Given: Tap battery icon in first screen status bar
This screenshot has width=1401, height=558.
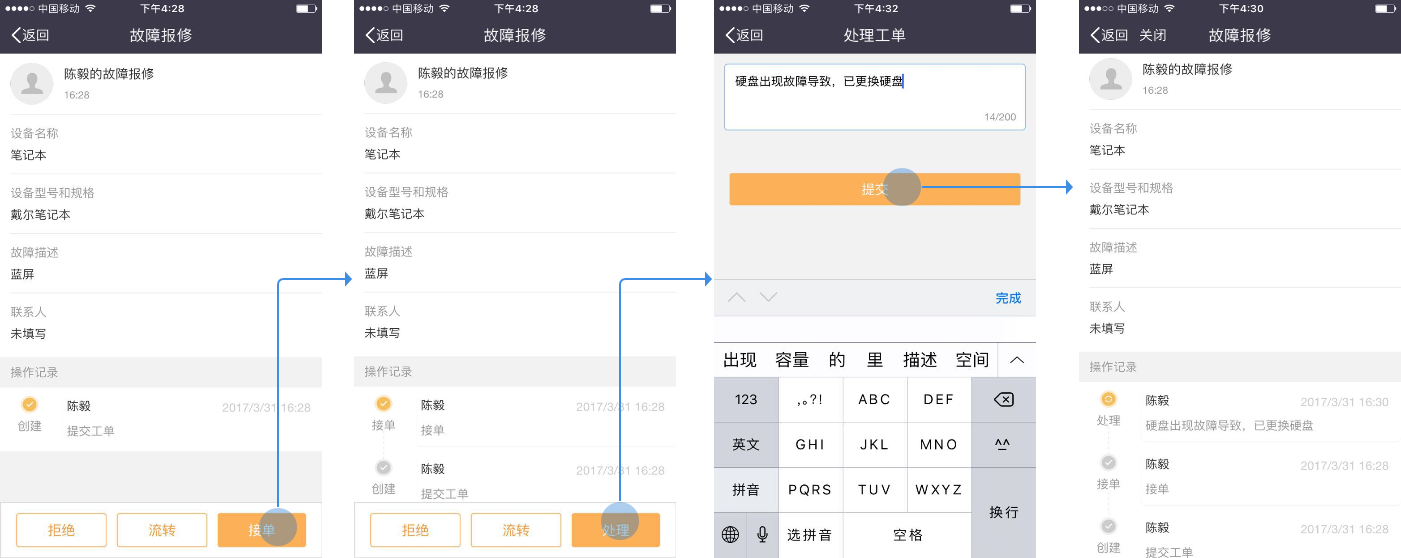Looking at the screenshot, I should (x=305, y=8).
